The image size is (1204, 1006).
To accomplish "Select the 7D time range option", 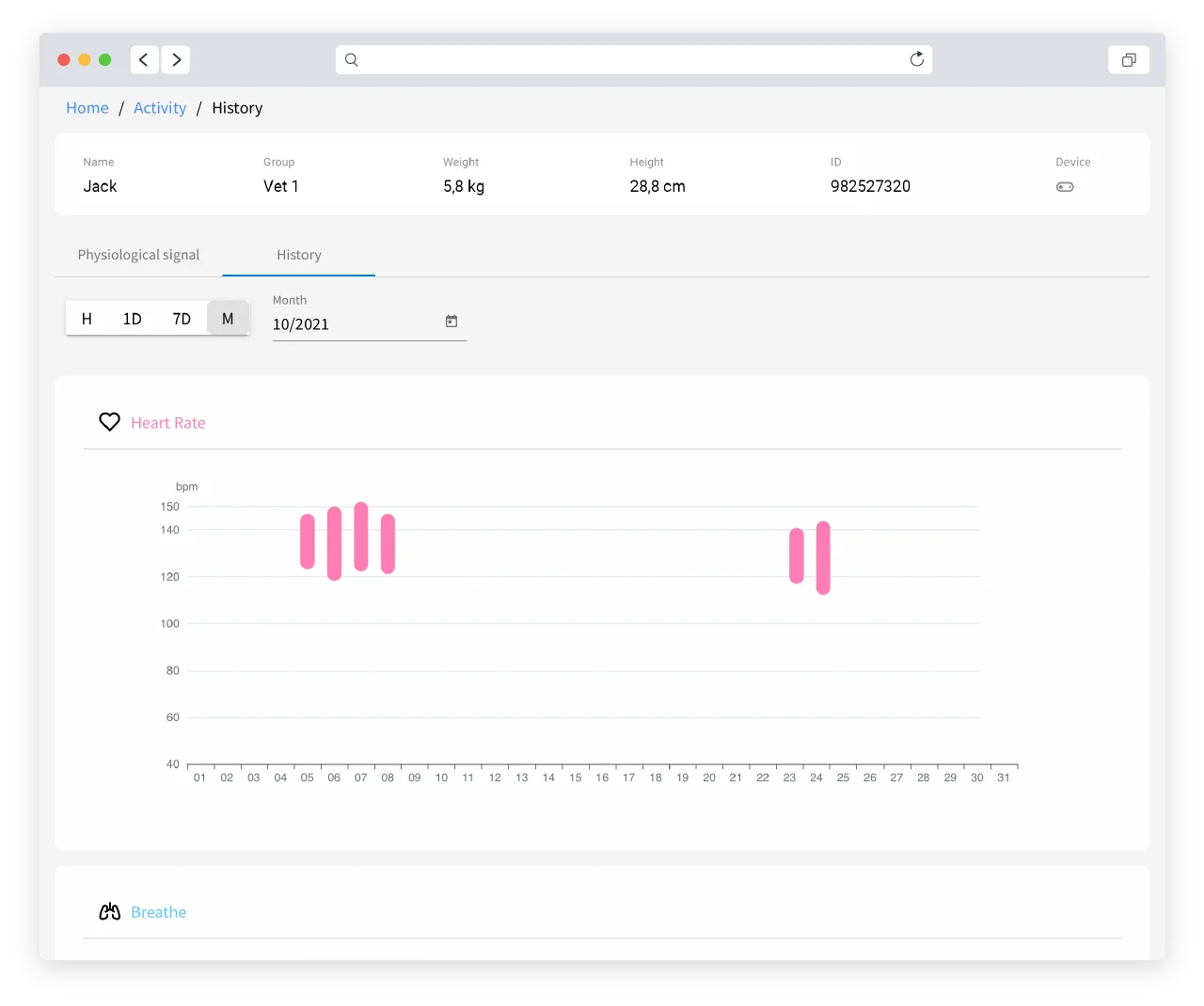I will pyautogui.click(x=182, y=319).
